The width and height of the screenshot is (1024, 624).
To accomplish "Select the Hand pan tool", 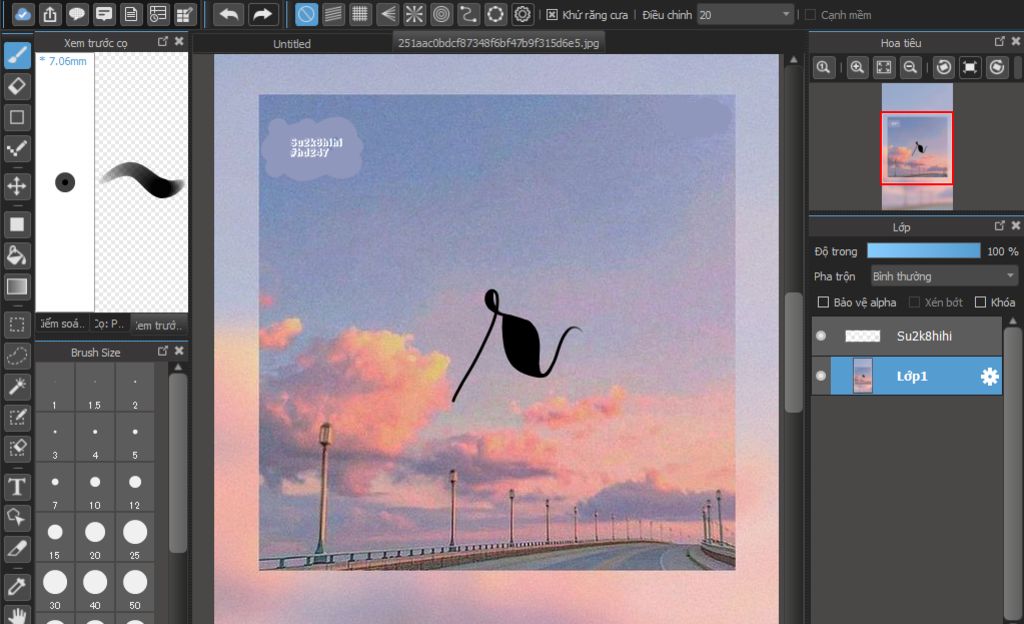I will point(17,615).
